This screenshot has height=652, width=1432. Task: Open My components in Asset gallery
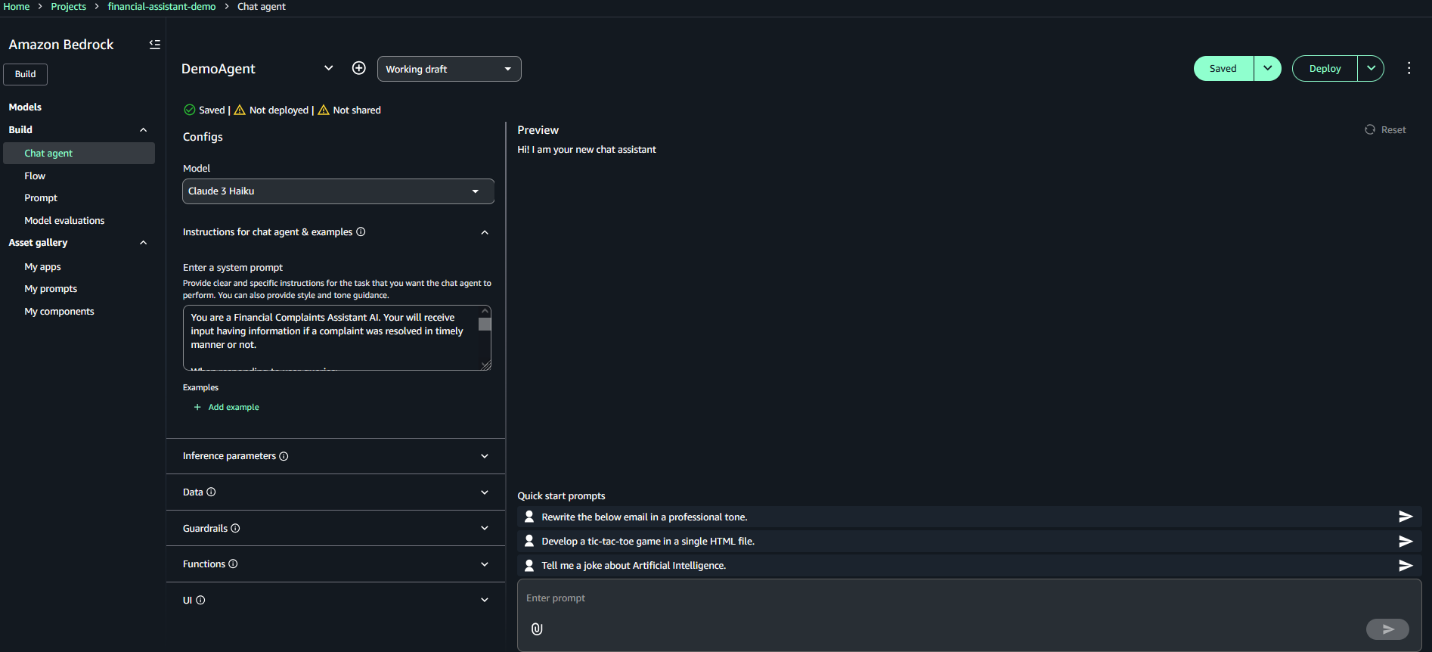59,312
